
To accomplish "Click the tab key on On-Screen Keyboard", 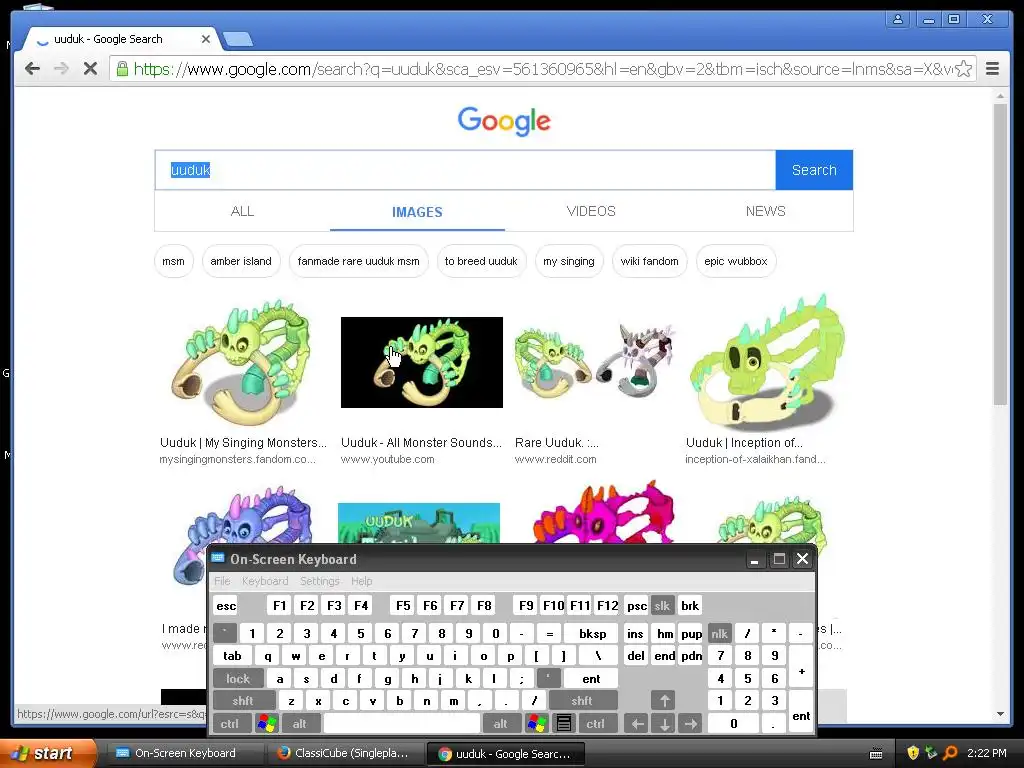I will pos(232,656).
